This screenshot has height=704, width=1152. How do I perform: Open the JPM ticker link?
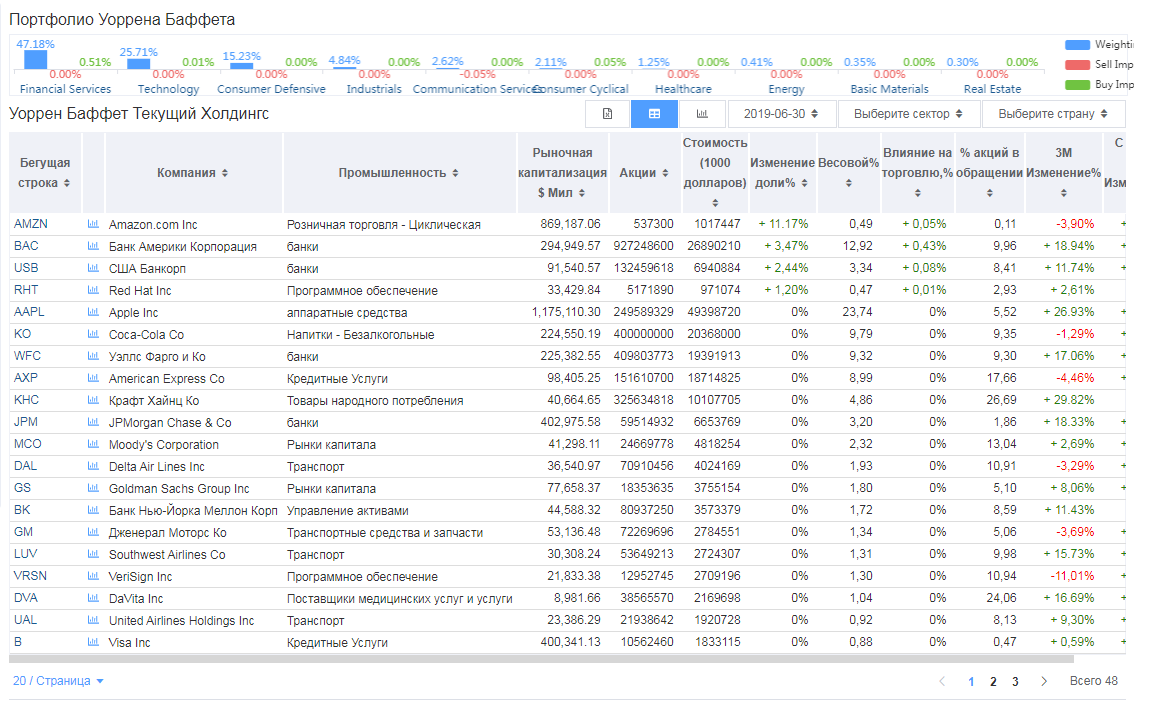(x=26, y=423)
